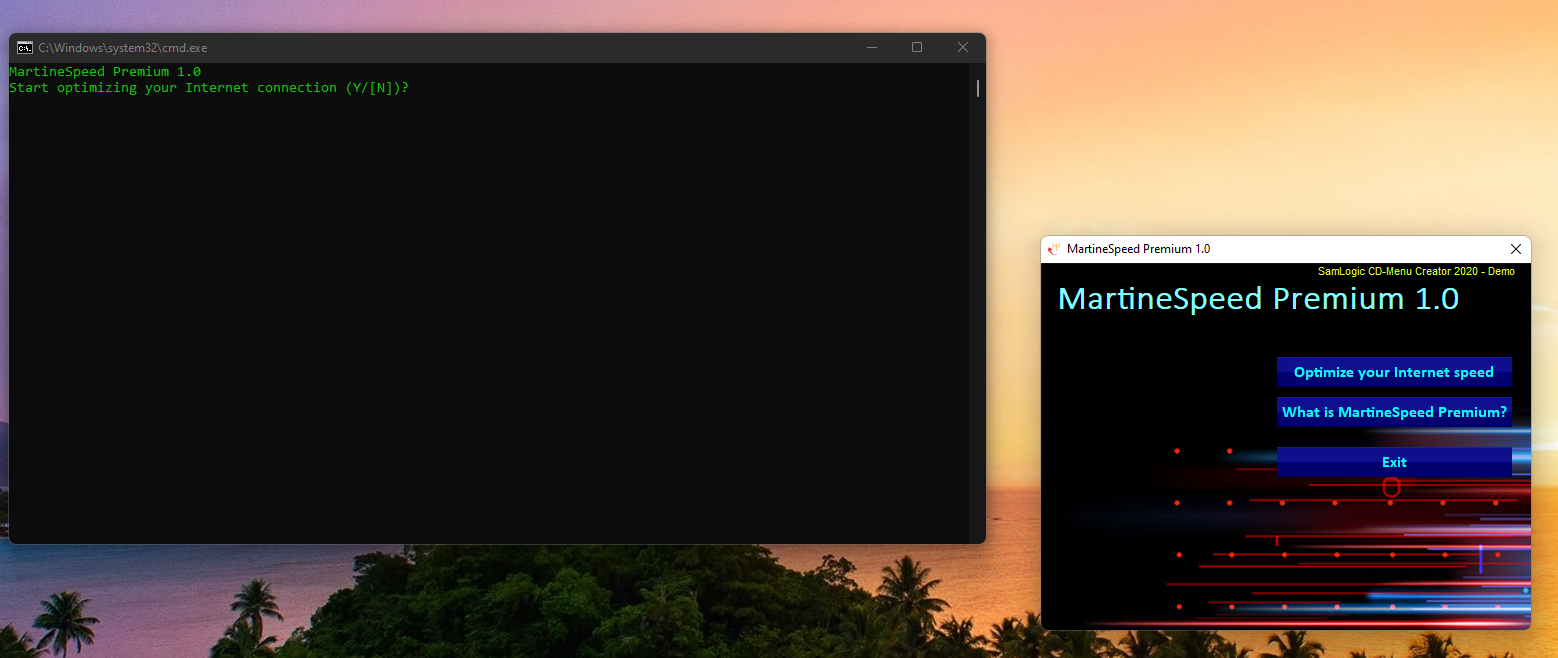The height and width of the screenshot is (658, 1558).
Task: Select the MartineSpeed Premium 1.0 heading graphic
Action: [x=1258, y=298]
